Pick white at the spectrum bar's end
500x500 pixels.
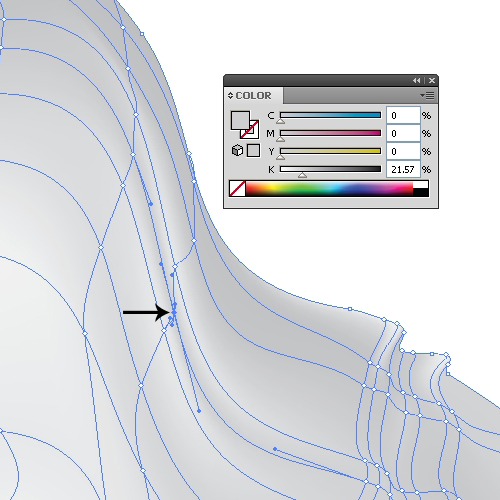[x=421, y=185]
